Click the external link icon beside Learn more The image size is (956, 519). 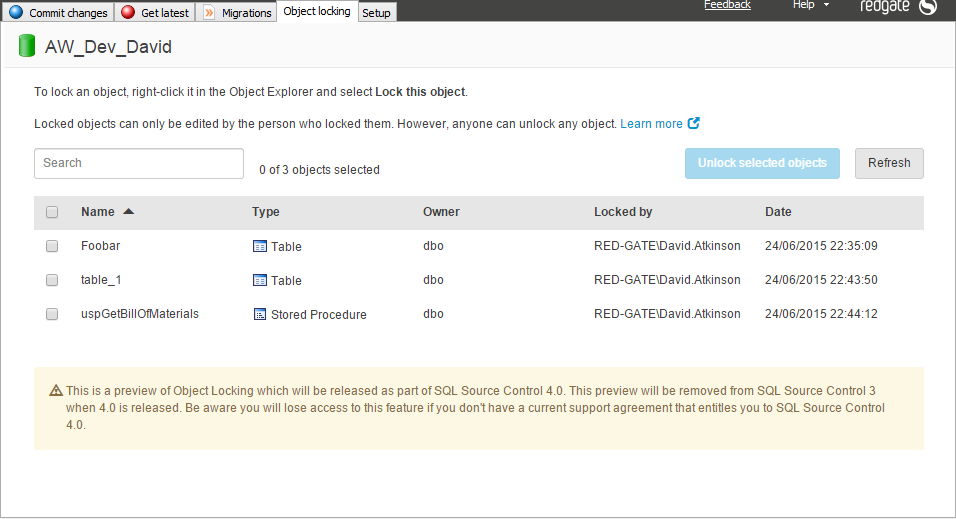693,123
